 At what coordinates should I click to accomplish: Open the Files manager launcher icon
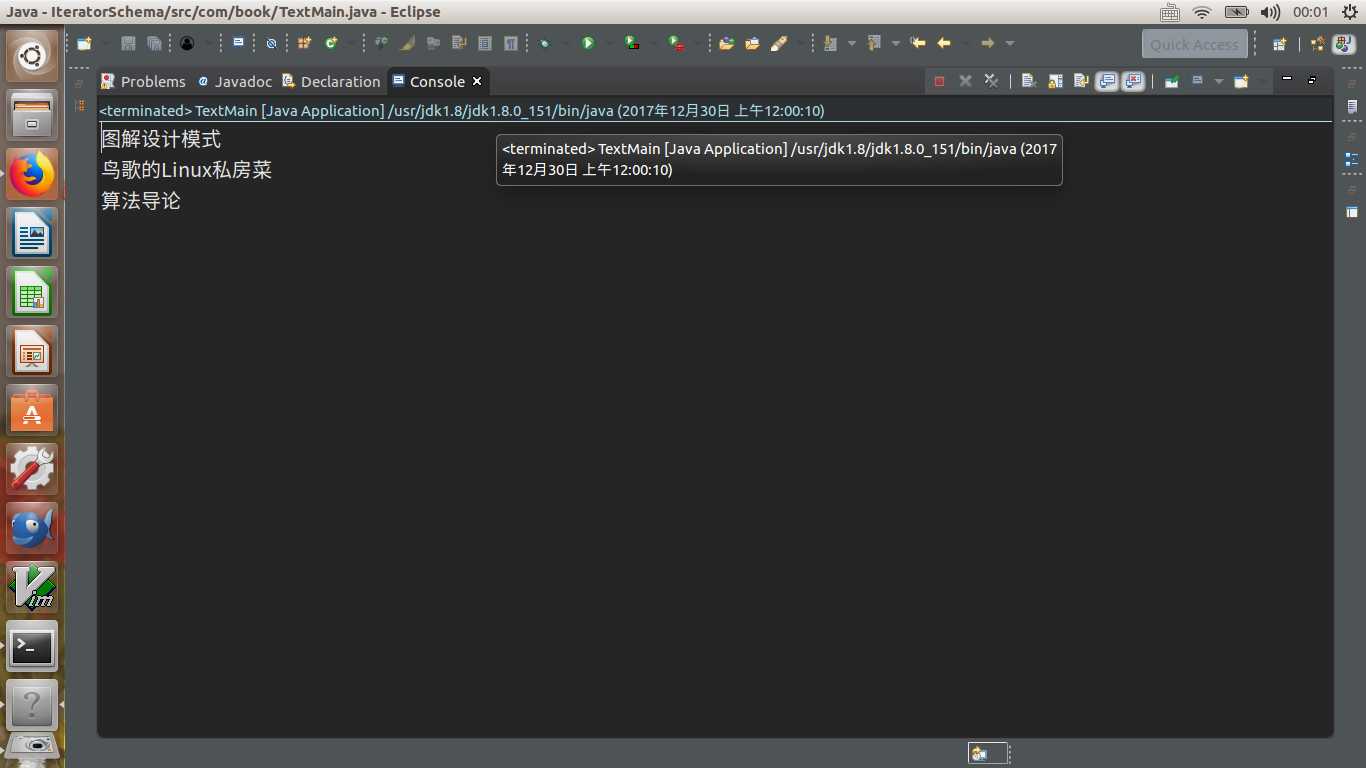(x=32, y=115)
